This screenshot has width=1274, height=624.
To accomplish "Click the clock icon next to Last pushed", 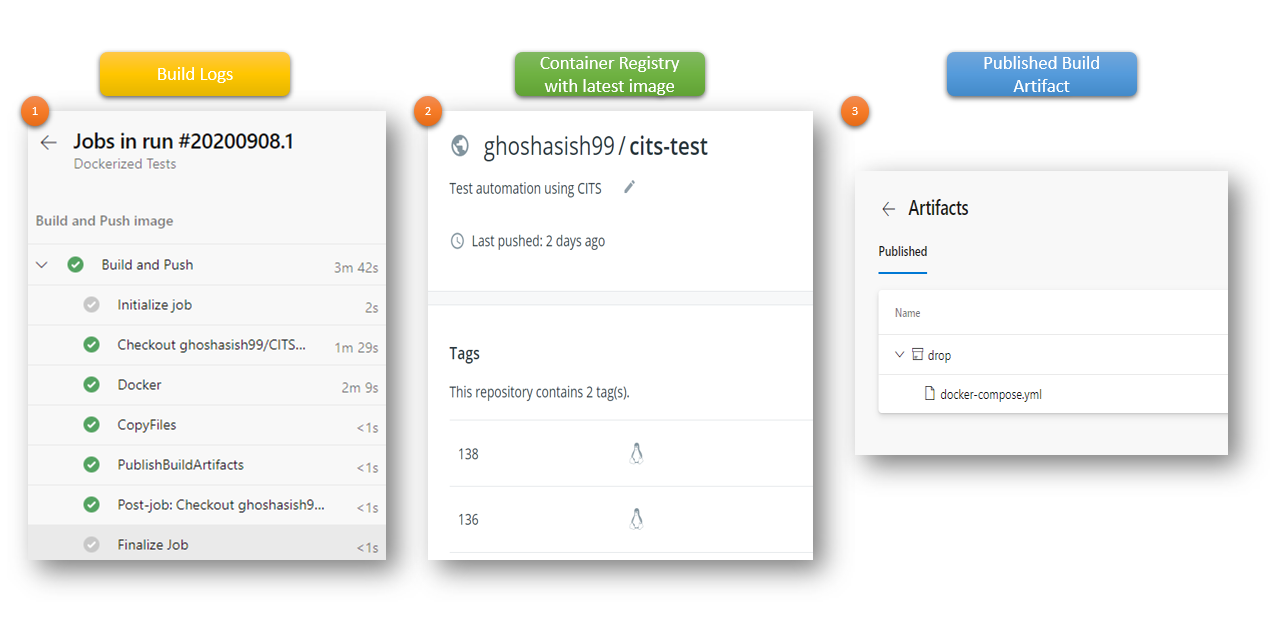I will coord(458,241).
